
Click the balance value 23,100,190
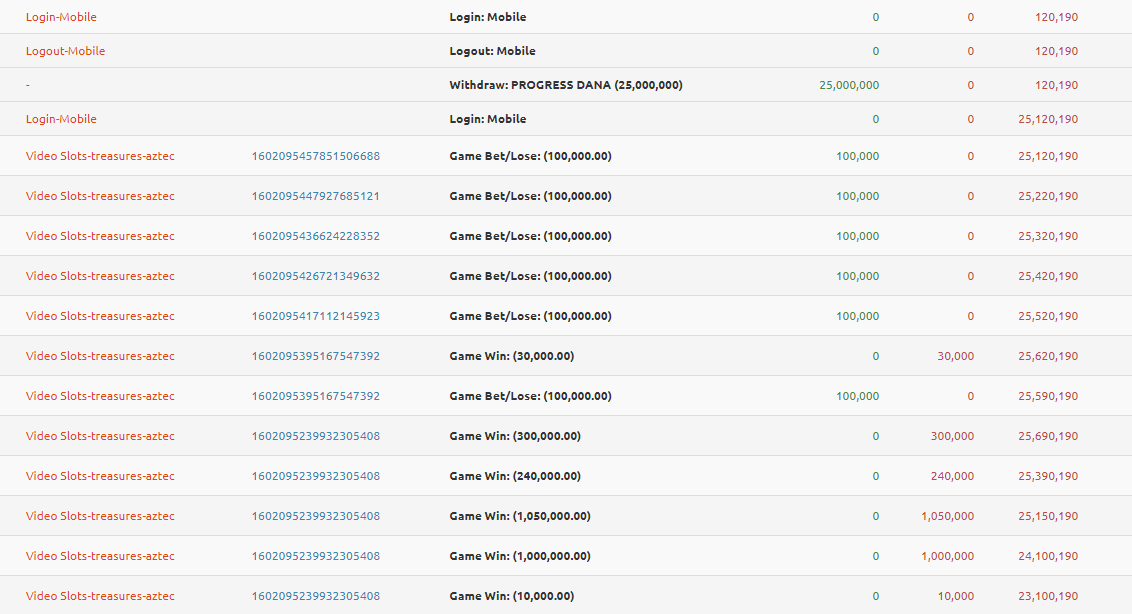1048,596
